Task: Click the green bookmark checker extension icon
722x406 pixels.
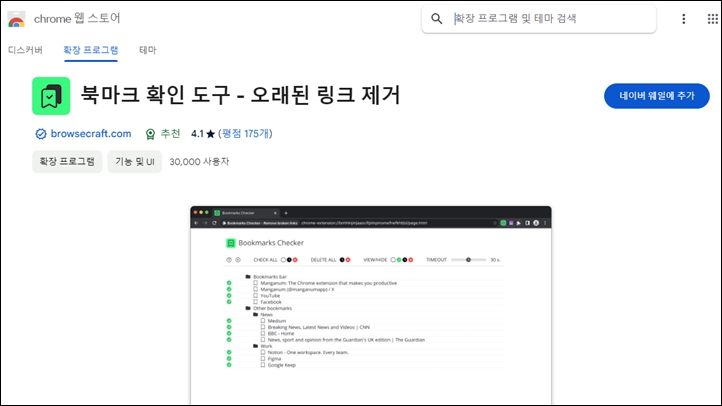Action: click(51, 96)
